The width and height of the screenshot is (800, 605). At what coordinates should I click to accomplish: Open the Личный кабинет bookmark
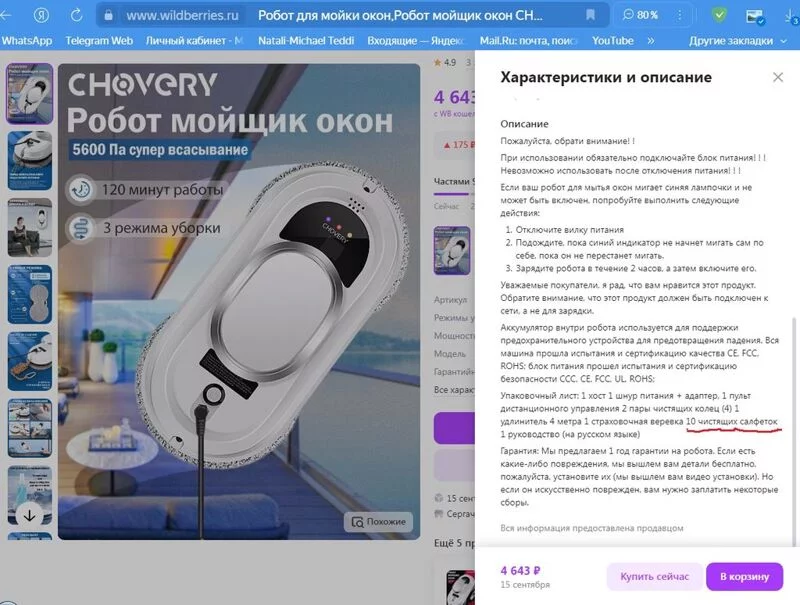click(194, 41)
